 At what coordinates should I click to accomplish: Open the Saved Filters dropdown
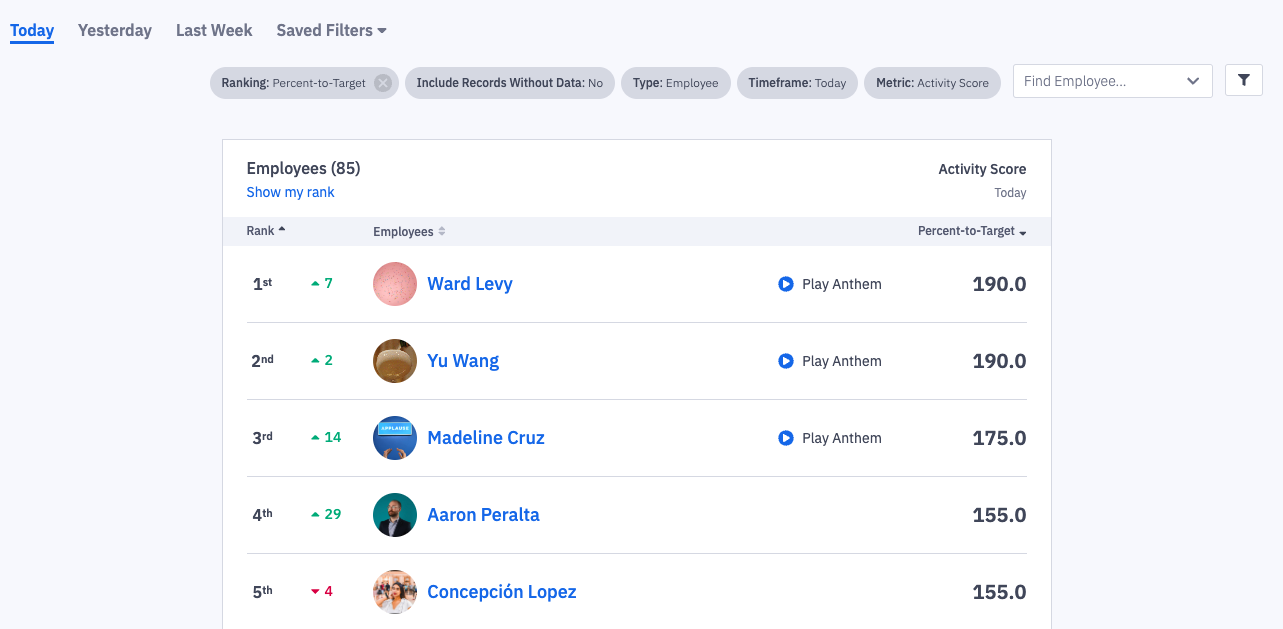331,30
